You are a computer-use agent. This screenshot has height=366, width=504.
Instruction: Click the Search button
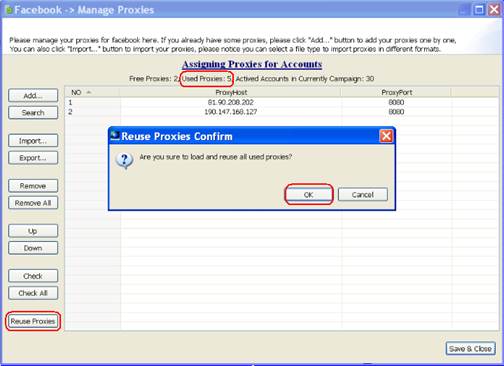pos(33,113)
